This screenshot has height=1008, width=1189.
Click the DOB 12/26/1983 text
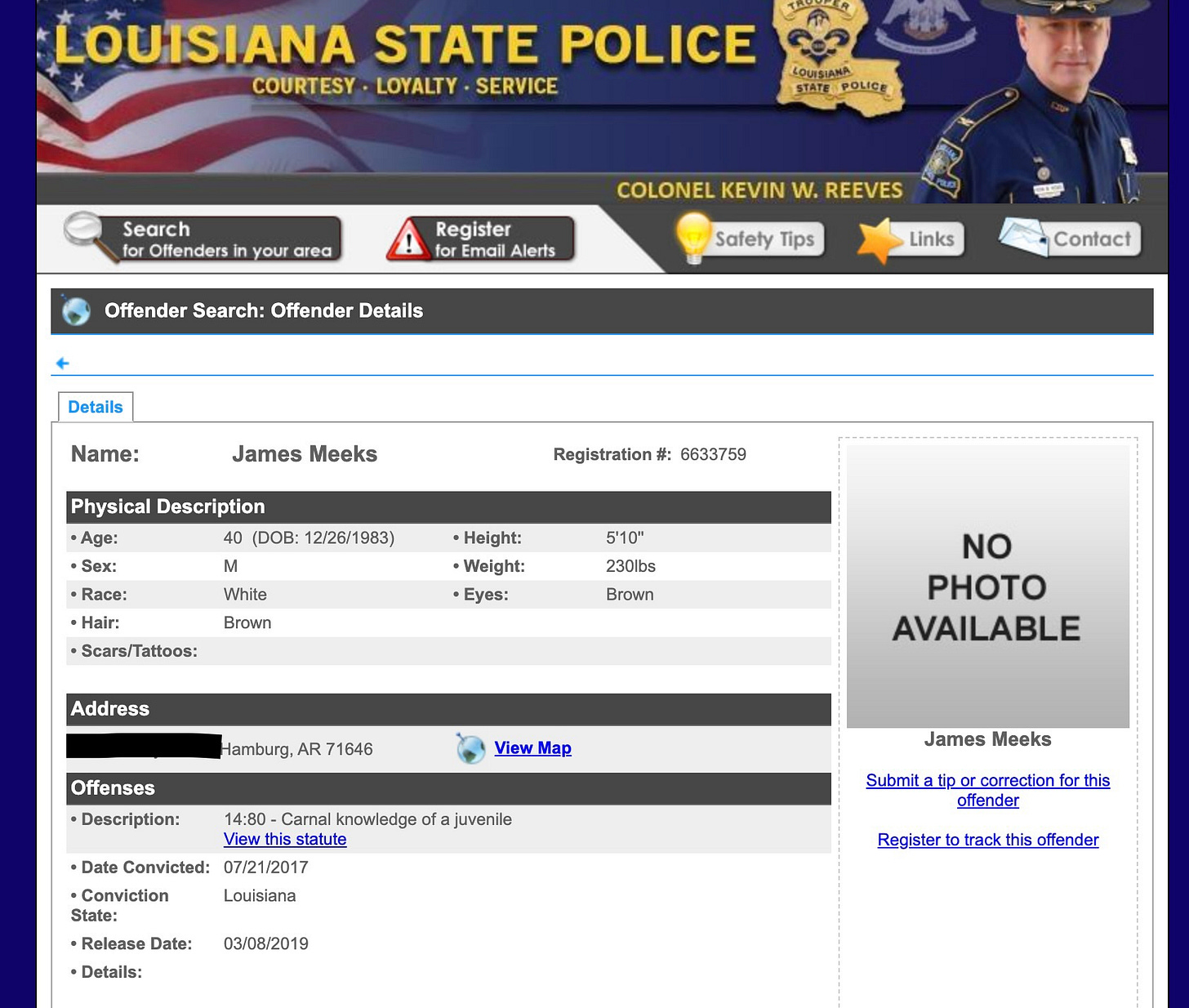[323, 538]
